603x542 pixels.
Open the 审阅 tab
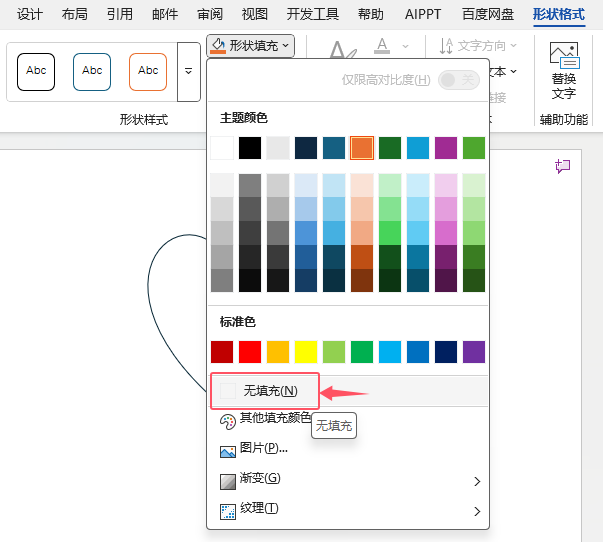coord(210,14)
